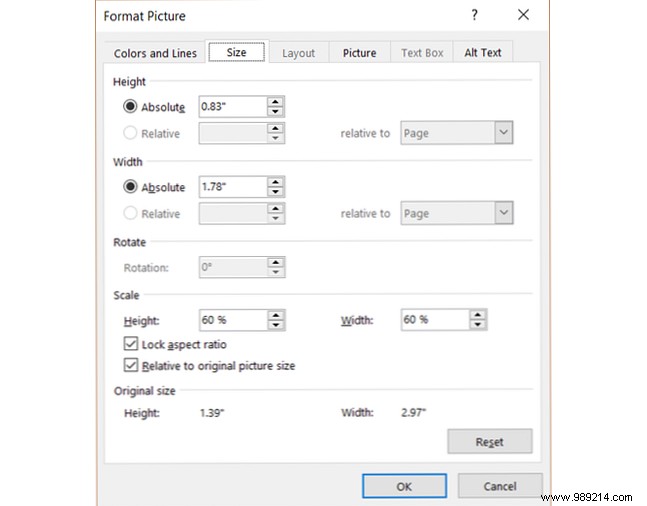
Task: Toggle Lock aspect ratio checkbox
Action: pos(131,343)
